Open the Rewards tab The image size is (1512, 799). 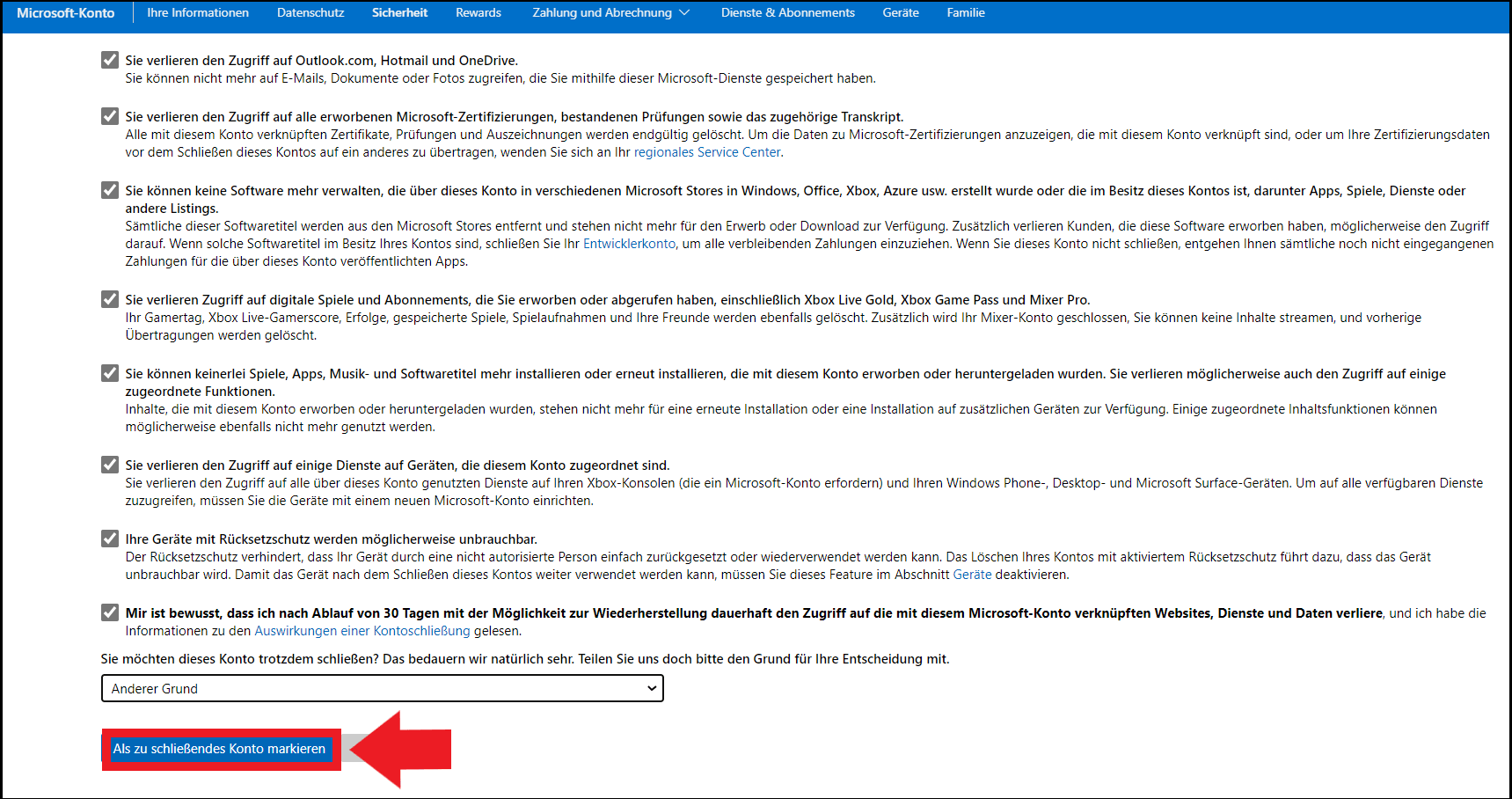click(478, 12)
